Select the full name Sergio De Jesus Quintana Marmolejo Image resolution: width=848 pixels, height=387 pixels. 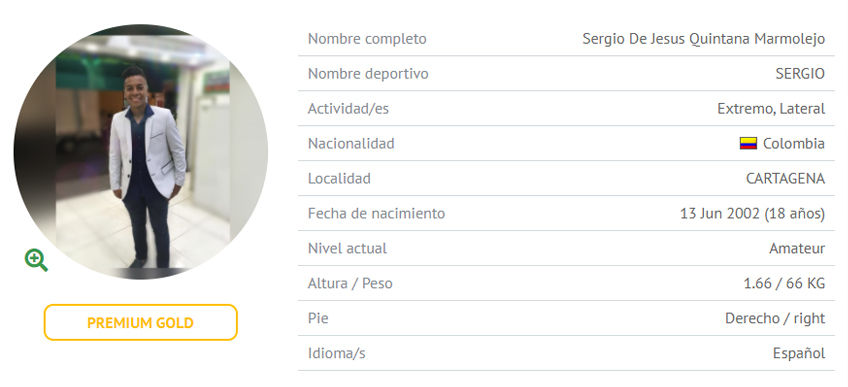(704, 39)
